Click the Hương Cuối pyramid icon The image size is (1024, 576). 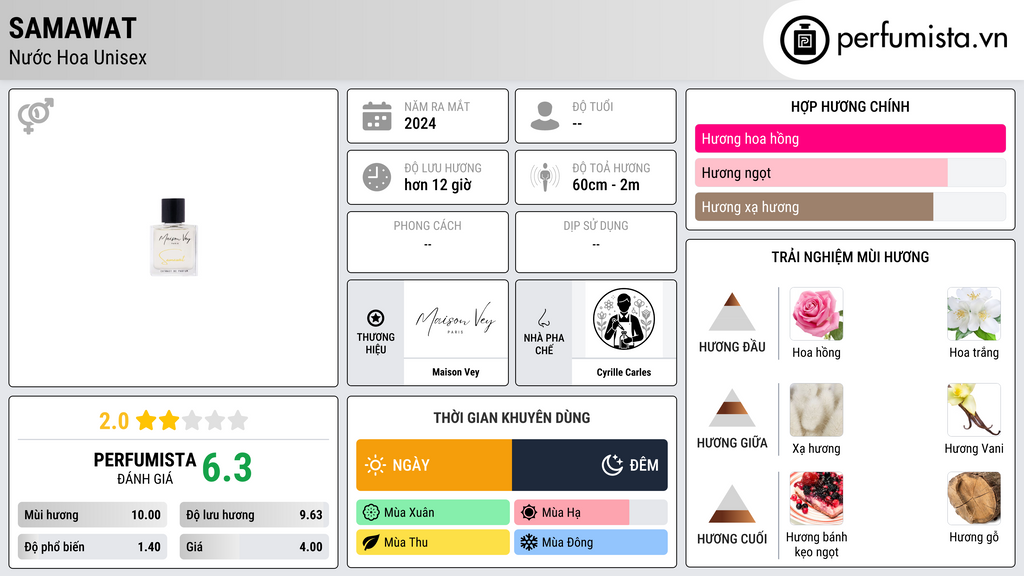pyautogui.click(x=732, y=504)
